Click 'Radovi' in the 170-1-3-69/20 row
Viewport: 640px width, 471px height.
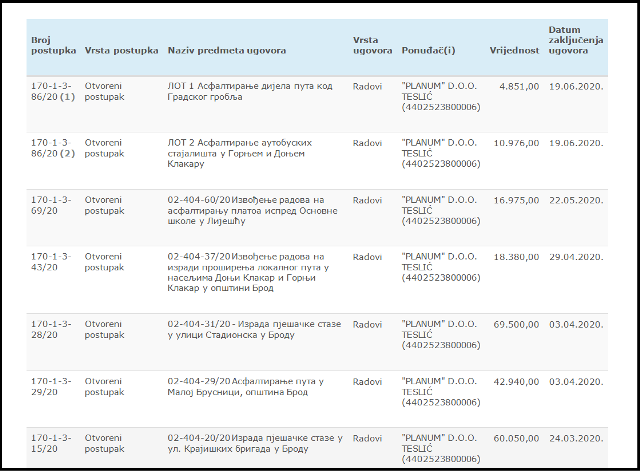point(367,200)
